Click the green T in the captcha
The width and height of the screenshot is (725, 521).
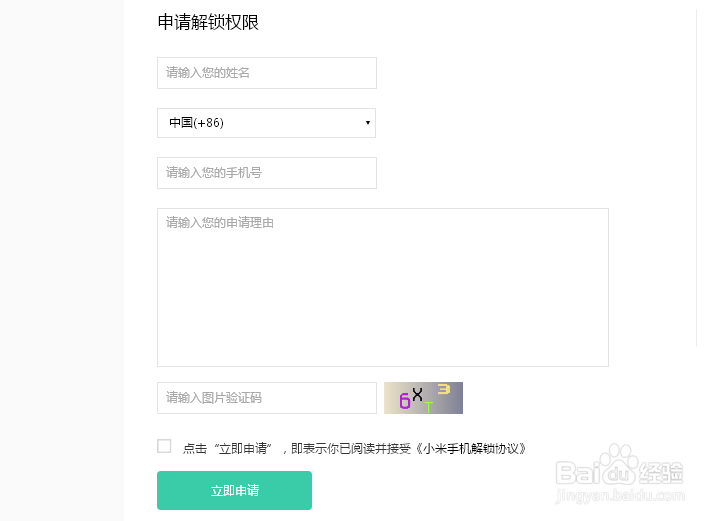(429, 407)
